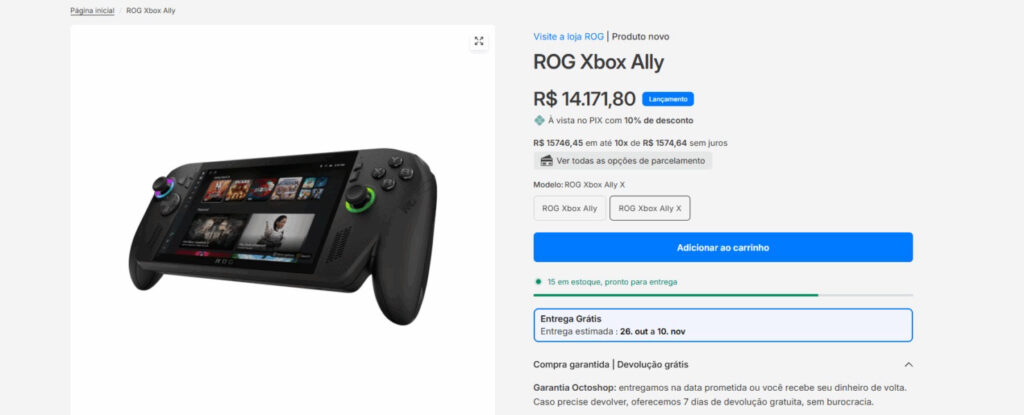Expand product image to fullscreen
This screenshot has width=1024, height=415.
[x=479, y=41]
